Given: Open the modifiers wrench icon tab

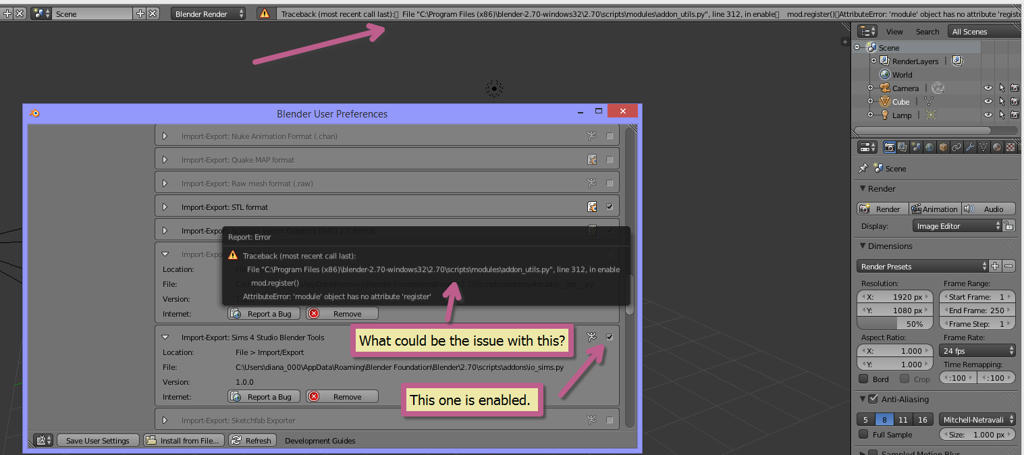Looking at the screenshot, I should pyautogui.click(x=969, y=148).
